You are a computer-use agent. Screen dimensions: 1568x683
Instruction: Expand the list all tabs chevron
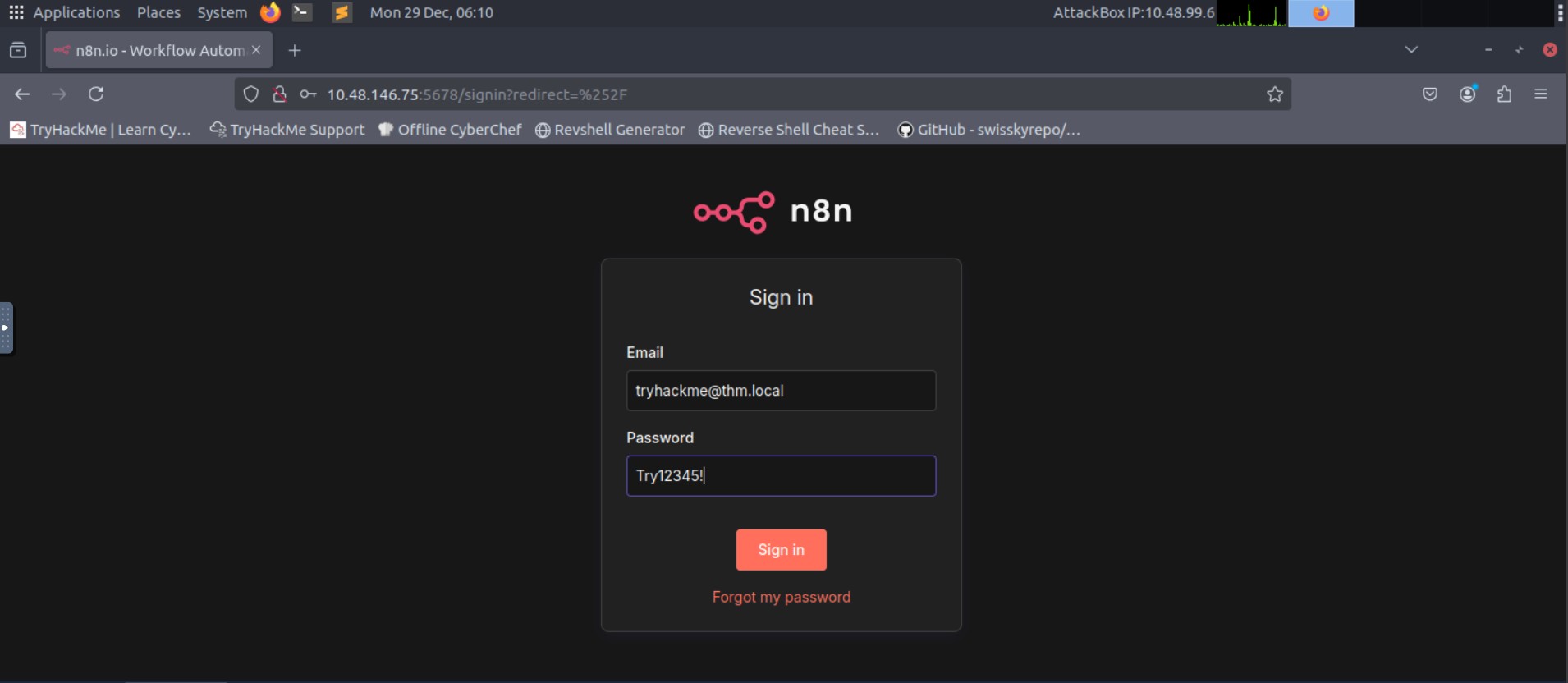point(1411,49)
